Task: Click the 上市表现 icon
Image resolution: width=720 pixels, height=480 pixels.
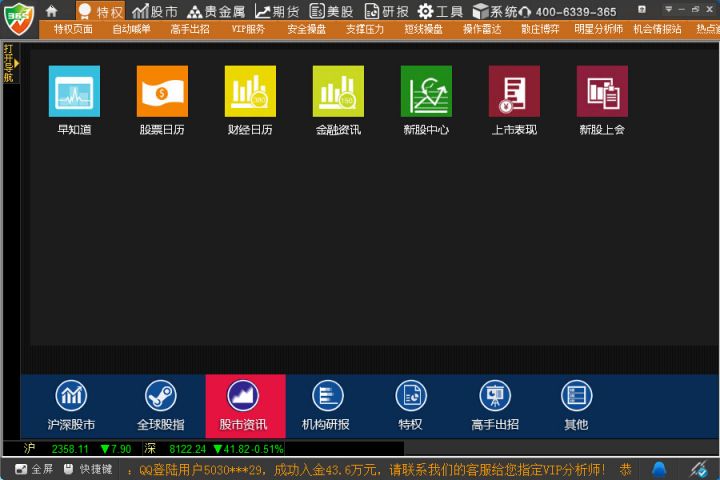Action: (514, 91)
